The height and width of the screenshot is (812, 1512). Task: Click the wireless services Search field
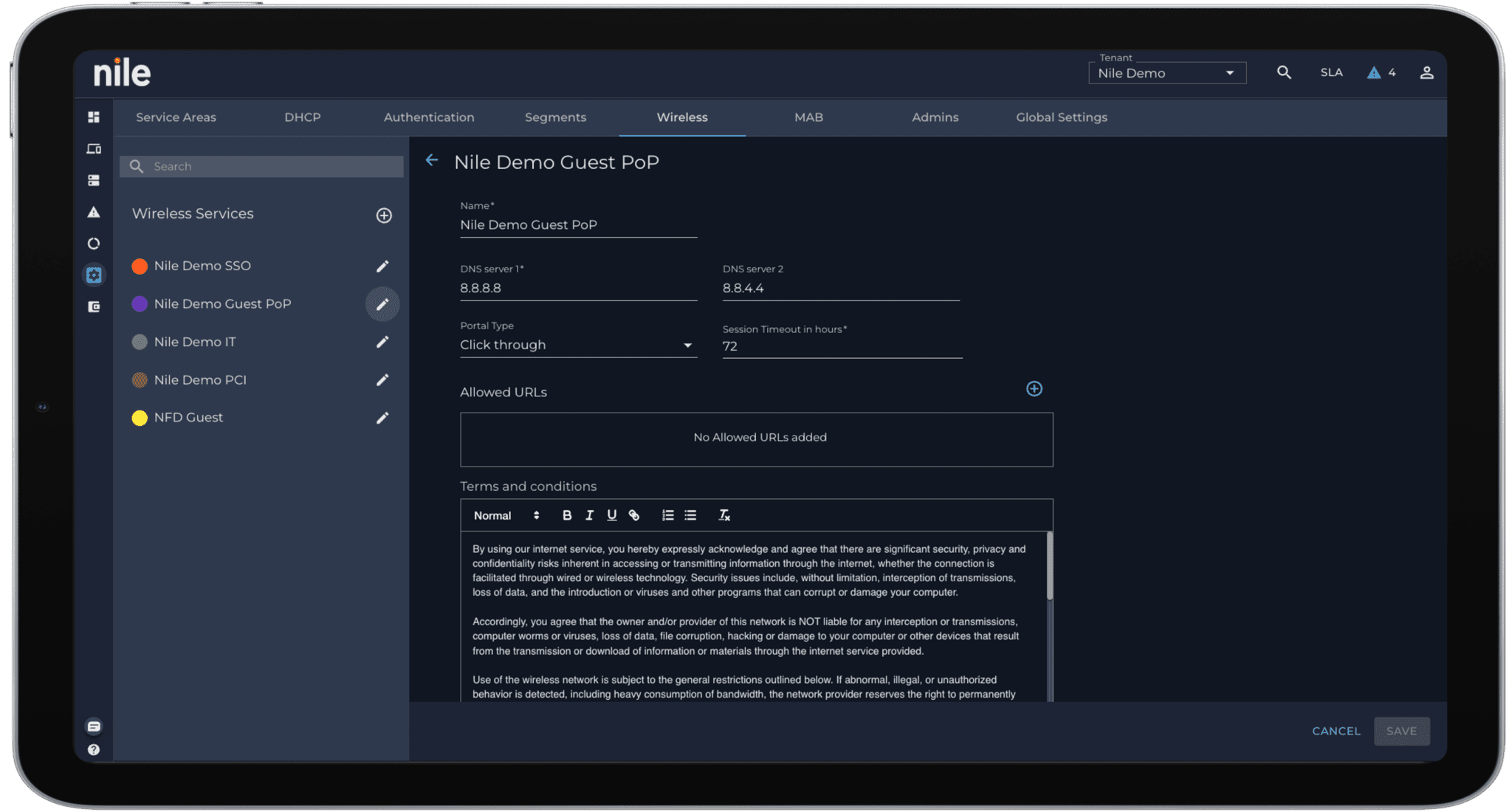(261, 167)
